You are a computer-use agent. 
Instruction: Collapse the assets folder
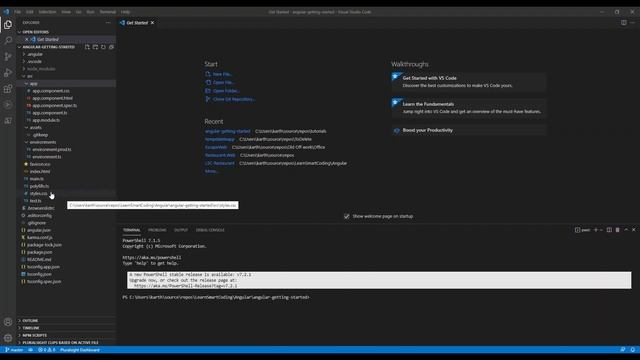click(36, 128)
